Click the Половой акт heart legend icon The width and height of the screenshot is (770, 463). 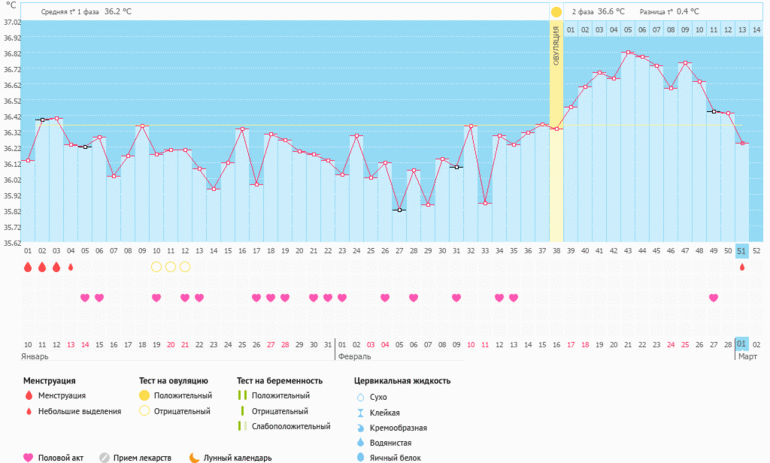tap(28, 457)
